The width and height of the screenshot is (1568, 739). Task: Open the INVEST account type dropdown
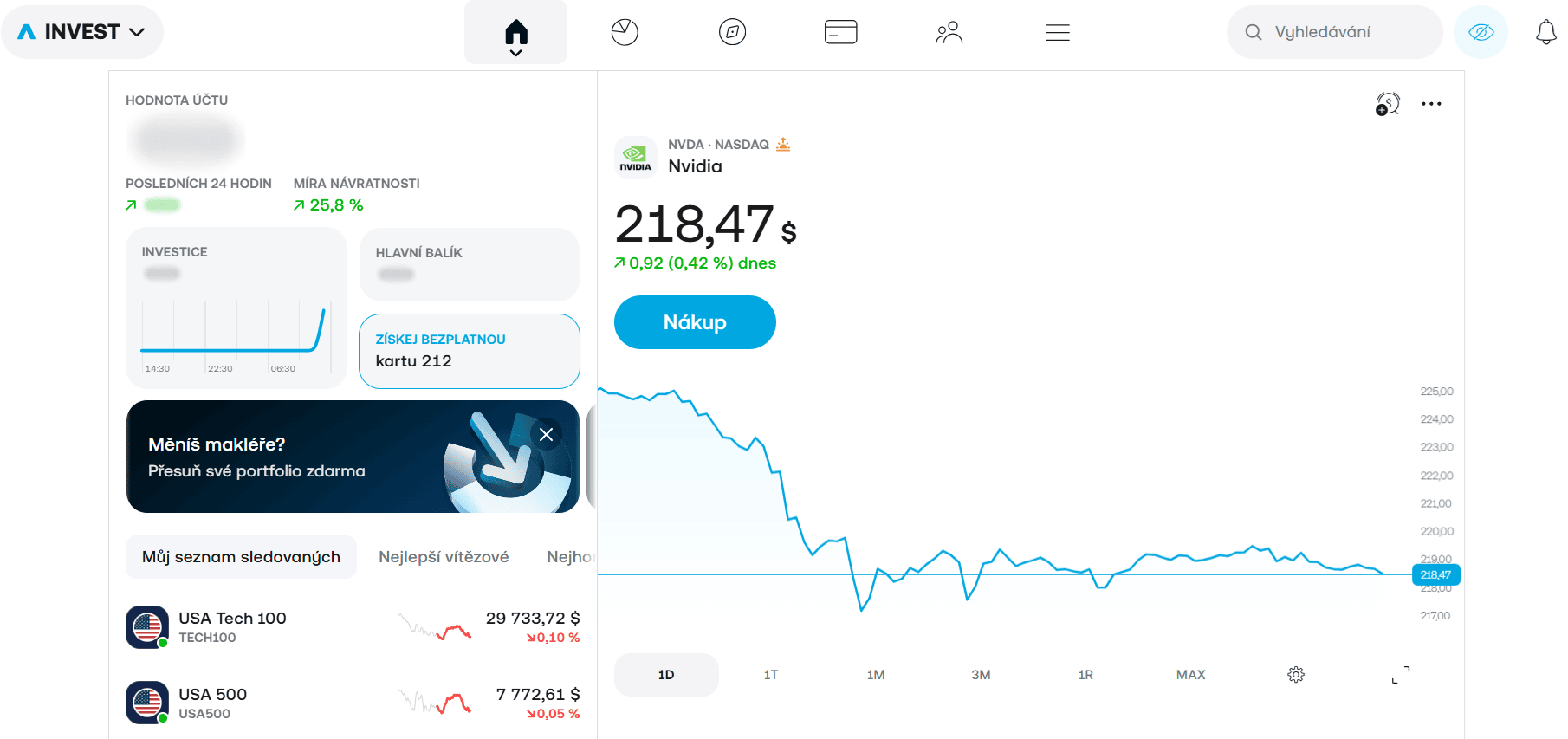coord(82,32)
